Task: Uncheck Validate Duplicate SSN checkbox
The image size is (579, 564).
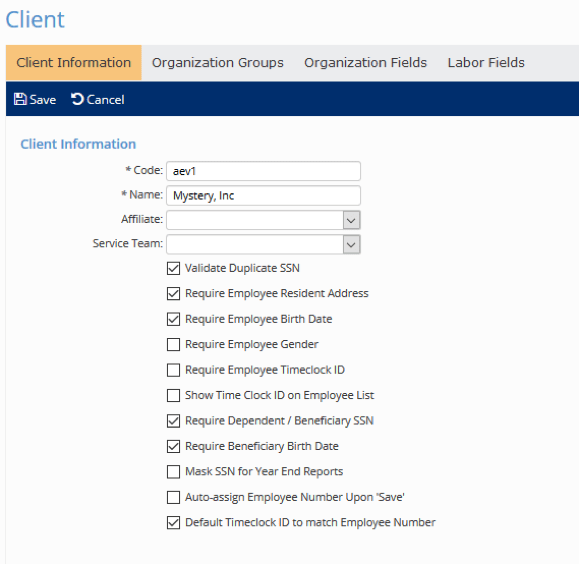Action: point(174,269)
